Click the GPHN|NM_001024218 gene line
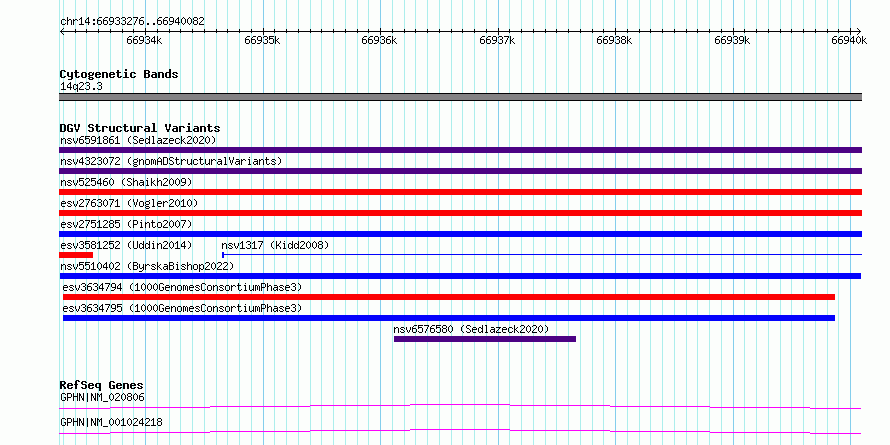Image resolution: width=890 pixels, height=445 pixels. [x=460, y=431]
